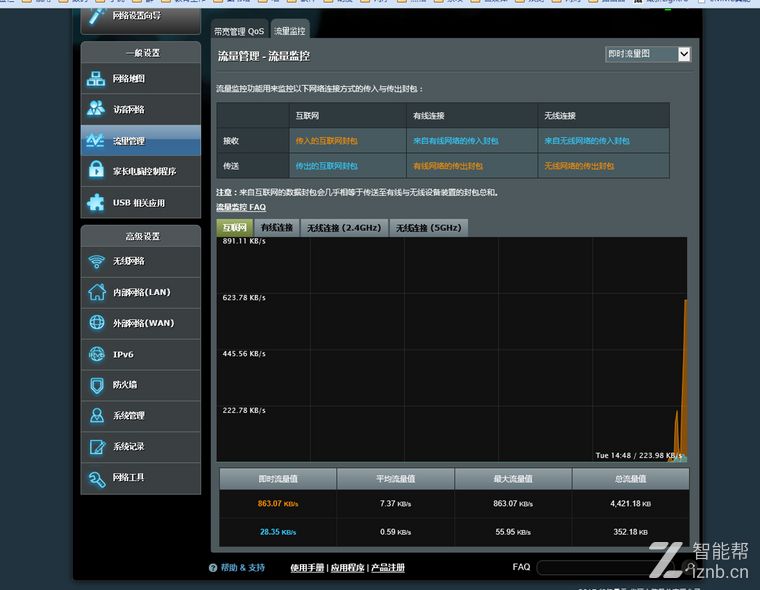Open the 使用手册 link
Screen dimensions: 760x590
(x=307, y=568)
